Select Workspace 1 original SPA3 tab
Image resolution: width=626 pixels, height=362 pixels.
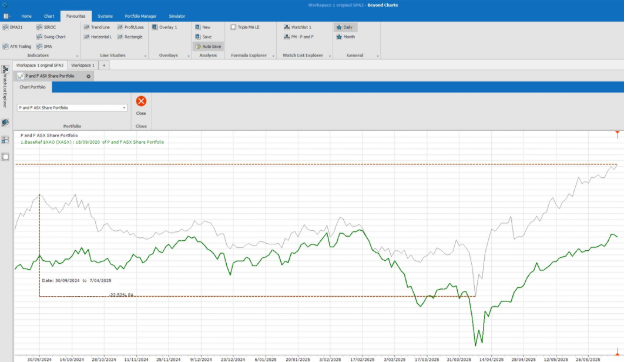(x=40, y=65)
